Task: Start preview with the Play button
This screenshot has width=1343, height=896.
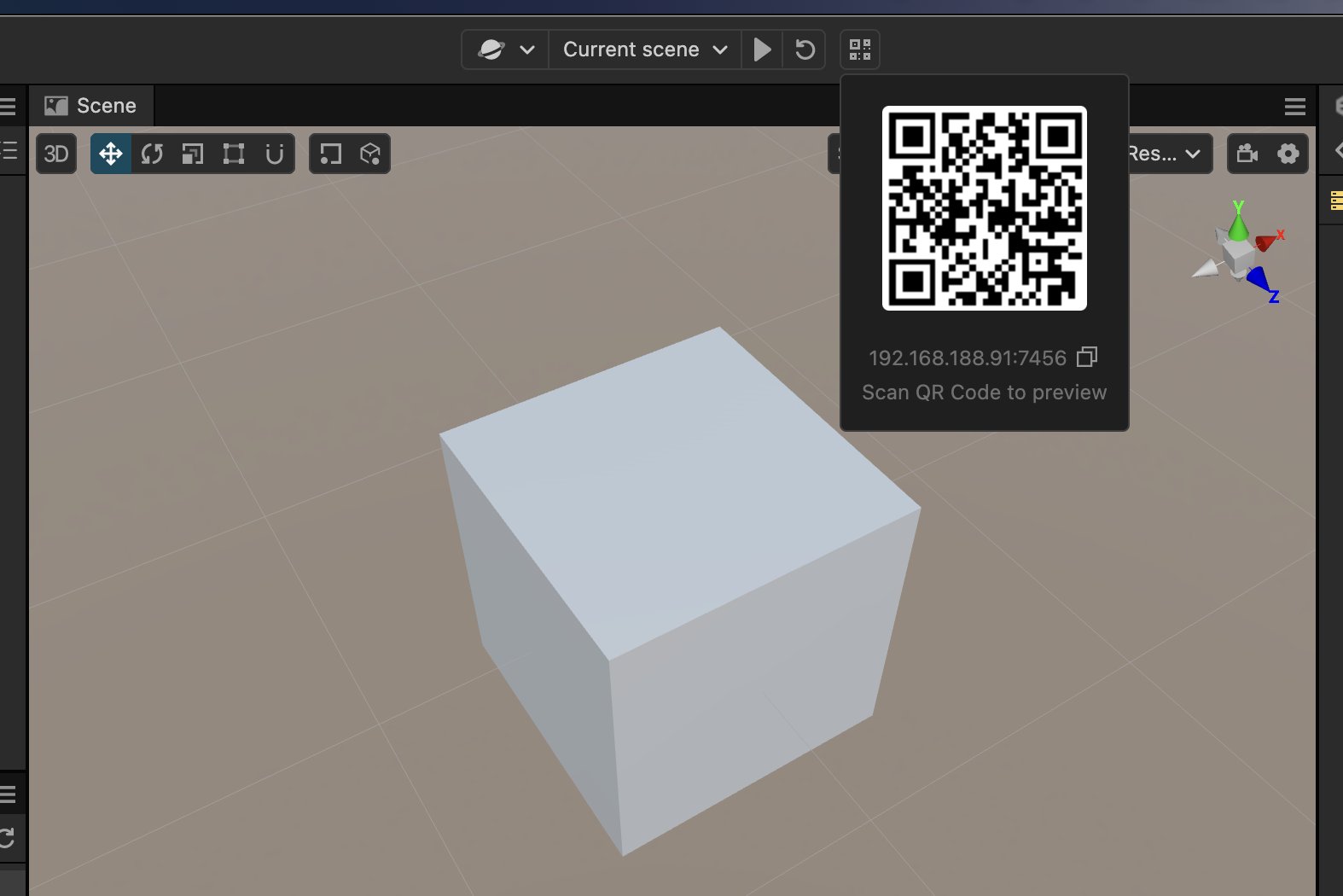Action: click(763, 49)
